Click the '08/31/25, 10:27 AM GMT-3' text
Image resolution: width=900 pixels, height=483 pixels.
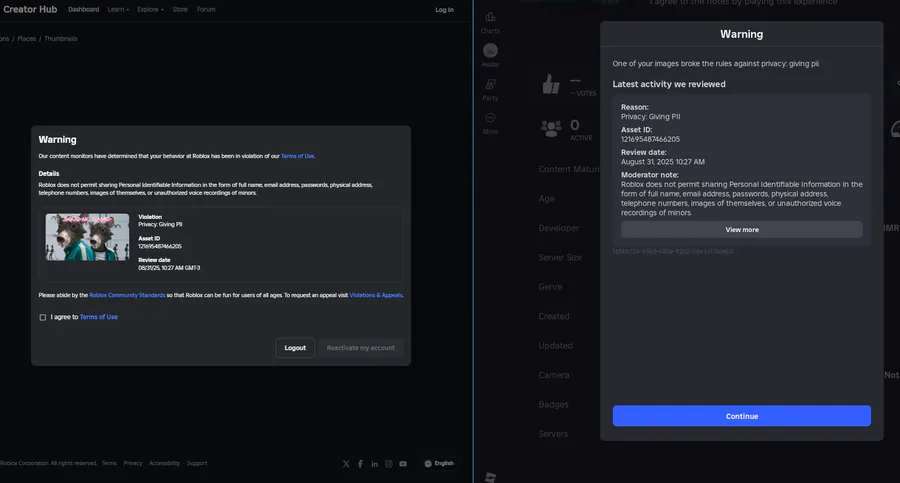[x=169, y=268]
